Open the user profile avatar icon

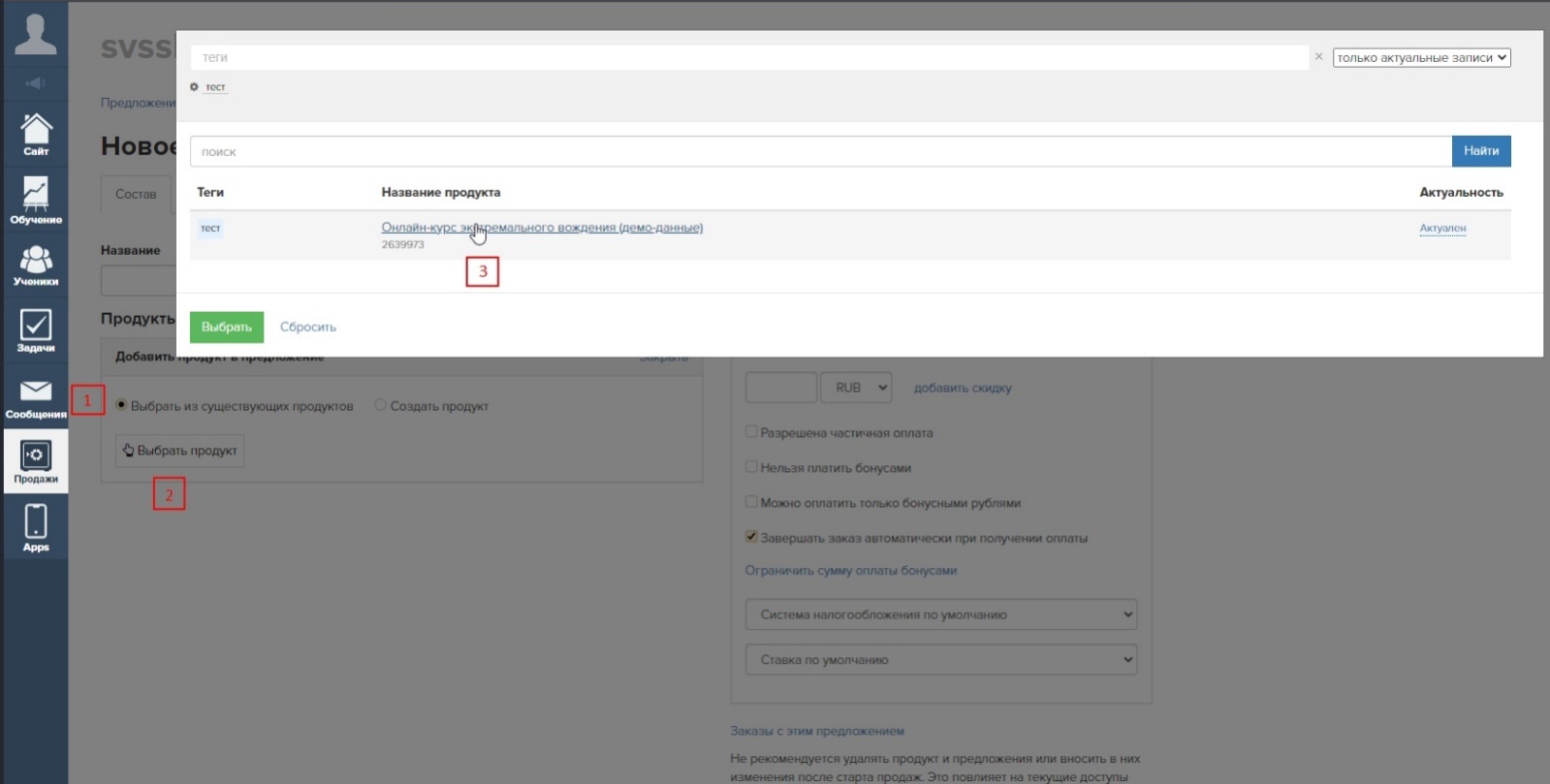click(36, 34)
